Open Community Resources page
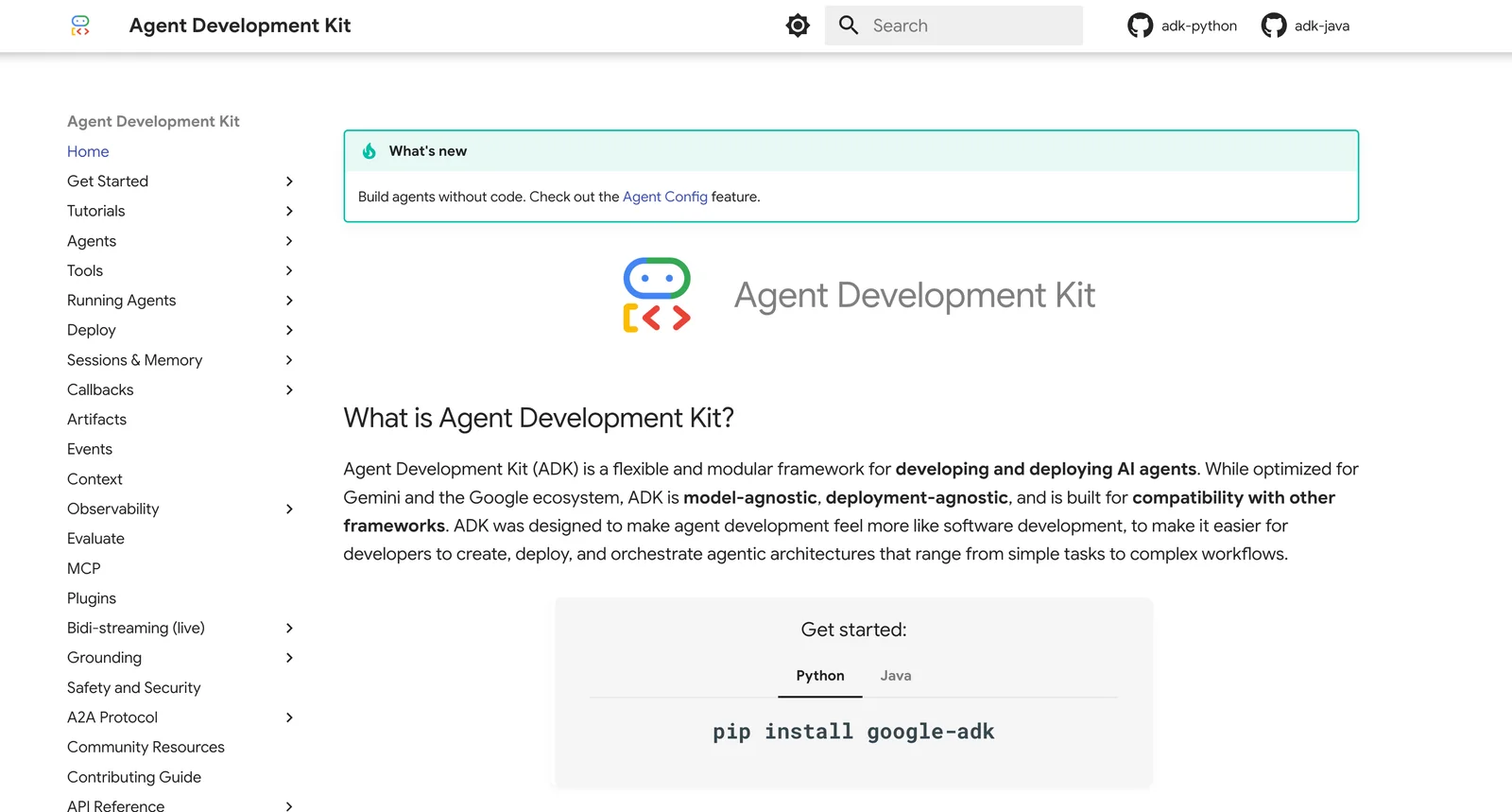The height and width of the screenshot is (812, 1512). click(146, 747)
